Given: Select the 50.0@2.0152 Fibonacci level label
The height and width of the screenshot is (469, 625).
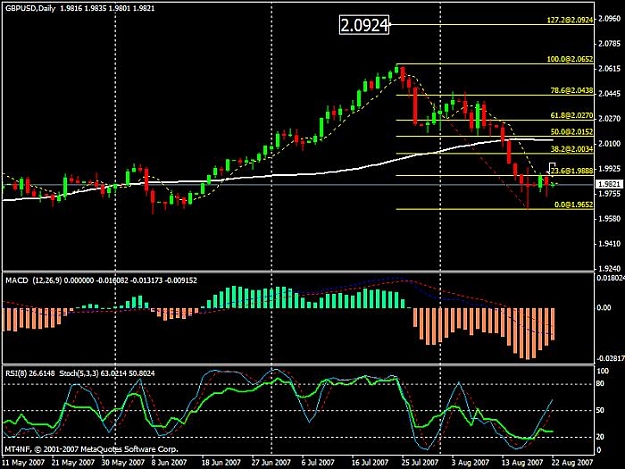Looking at the screenshot, I should tap(571, 132).
